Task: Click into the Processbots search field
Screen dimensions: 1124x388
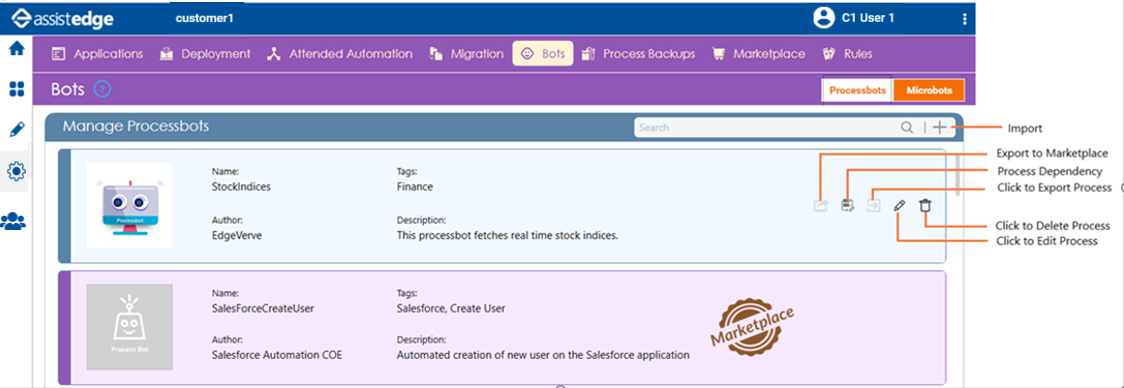Action: point(767,128)
